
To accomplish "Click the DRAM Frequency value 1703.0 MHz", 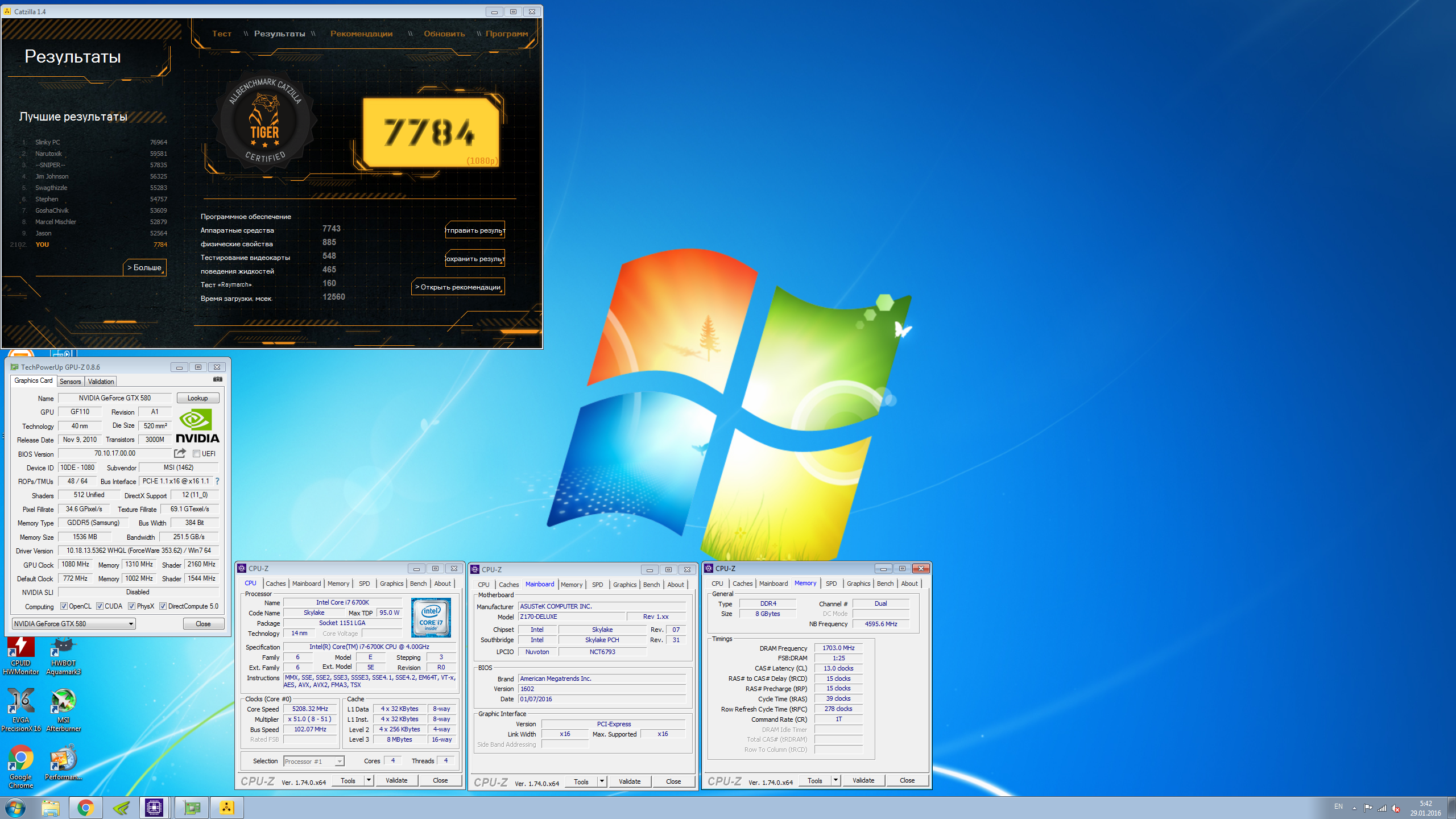I will [838, 648].
